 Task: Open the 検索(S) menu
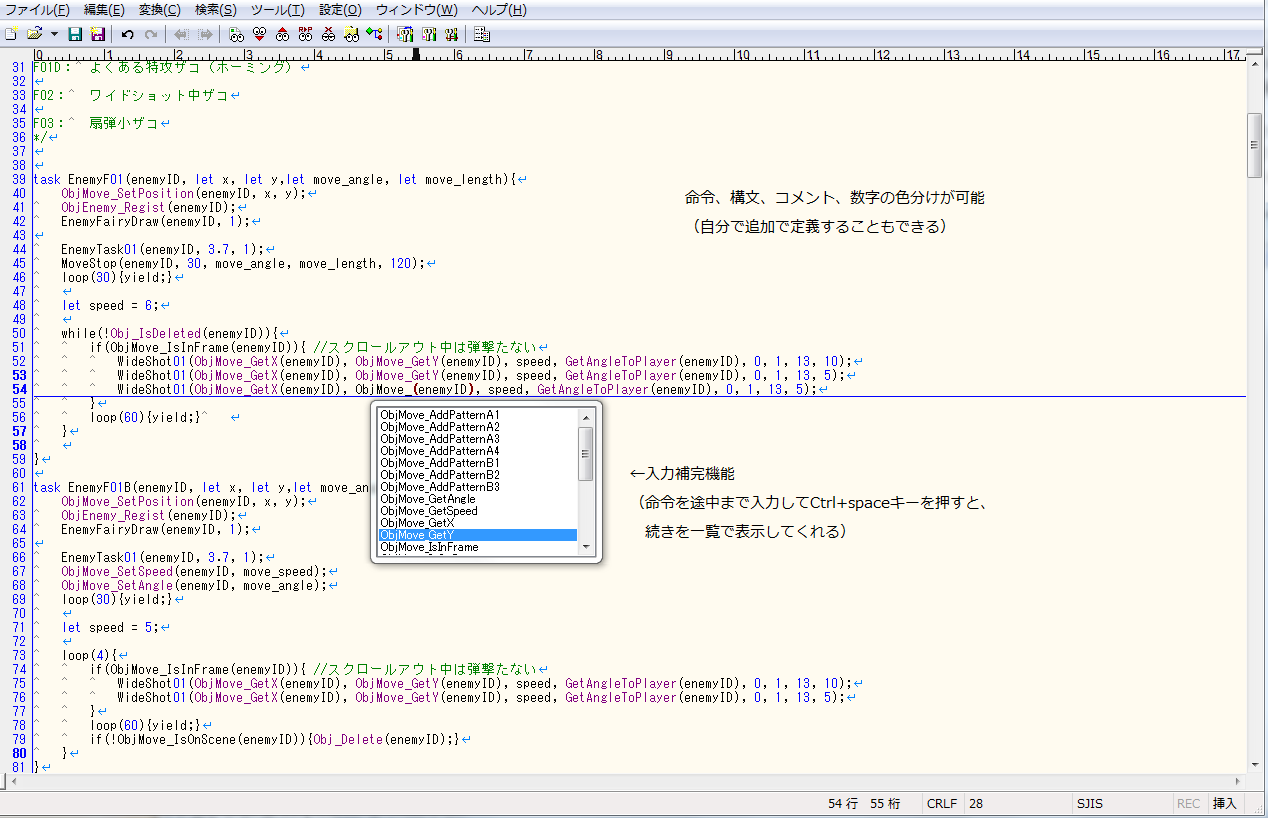tap(215, 10)
